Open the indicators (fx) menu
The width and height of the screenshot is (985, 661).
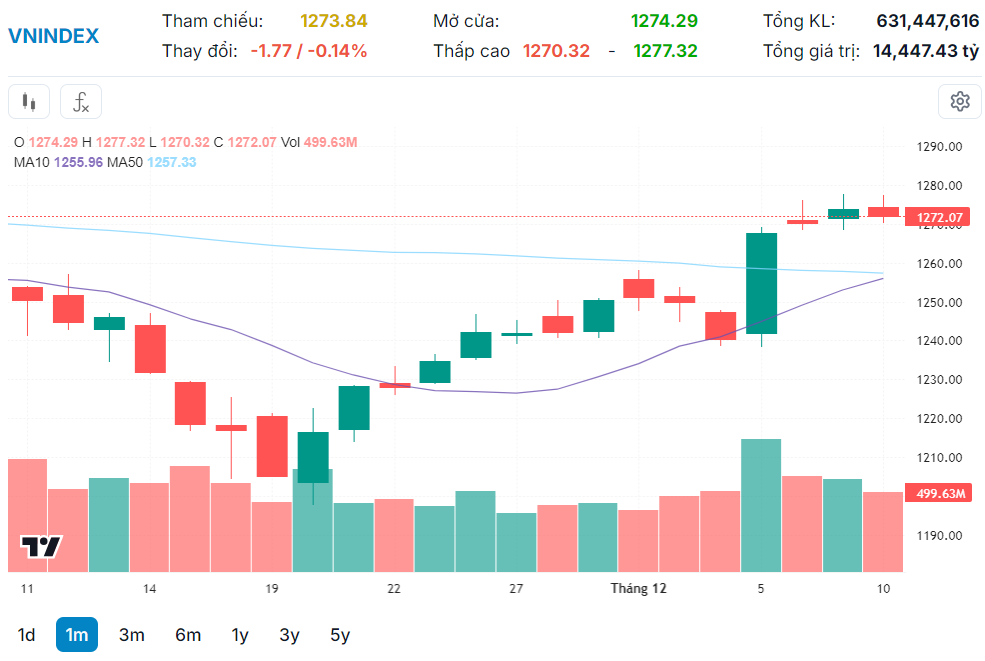(81, 102)
